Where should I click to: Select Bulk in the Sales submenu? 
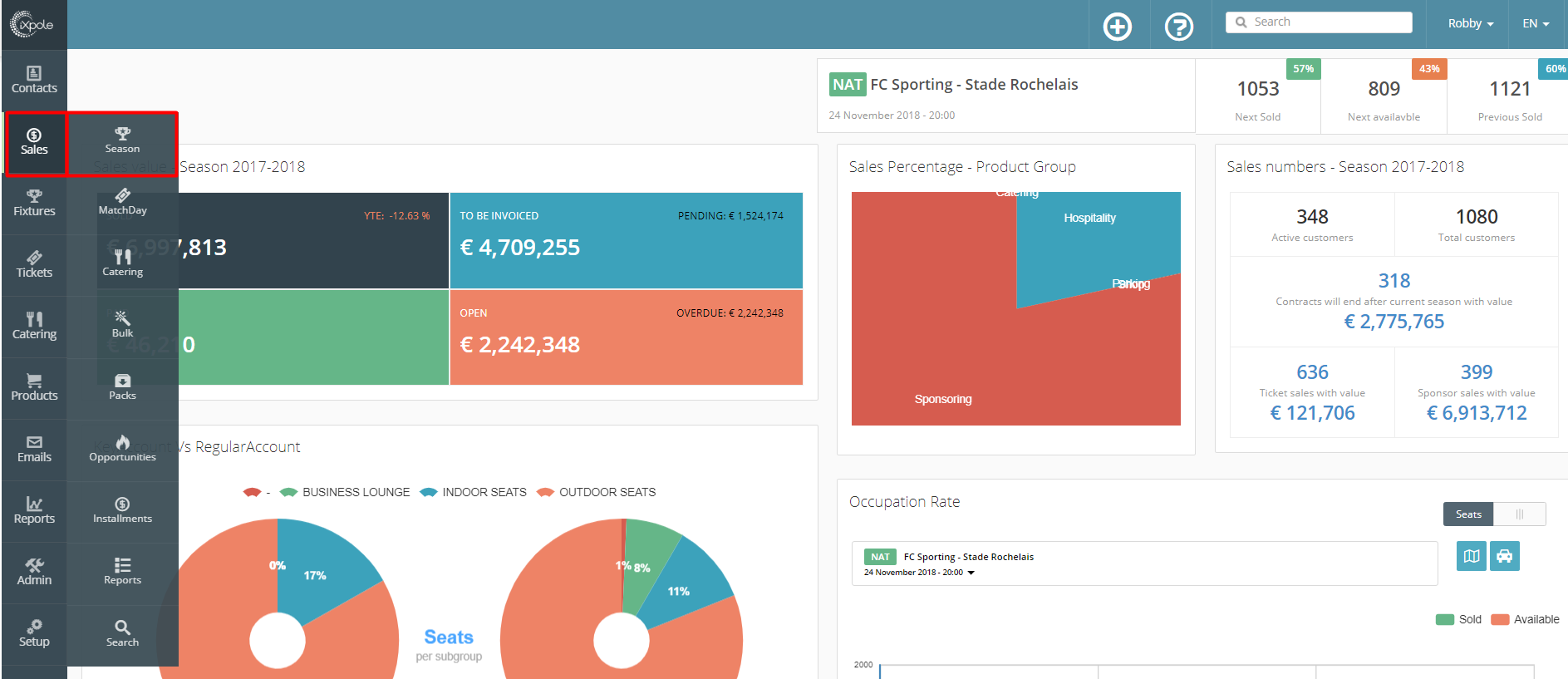tap(122, 326)
